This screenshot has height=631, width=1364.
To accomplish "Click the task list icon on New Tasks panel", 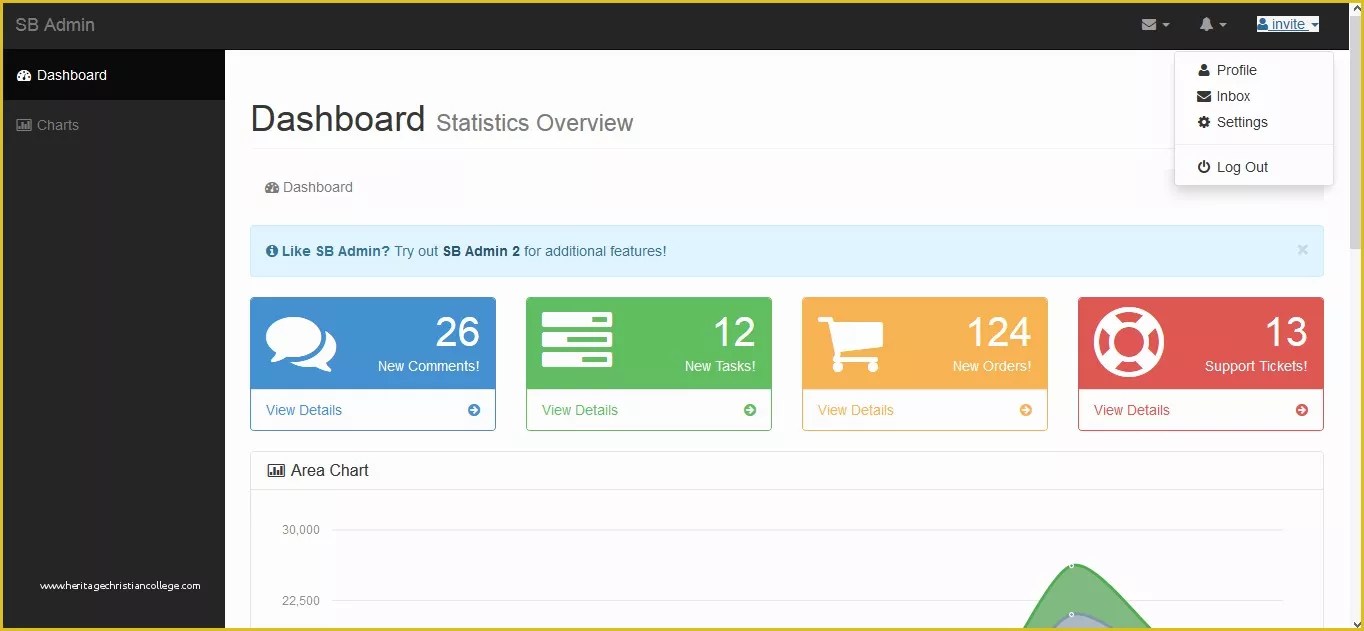I will (x=576, y=341).
